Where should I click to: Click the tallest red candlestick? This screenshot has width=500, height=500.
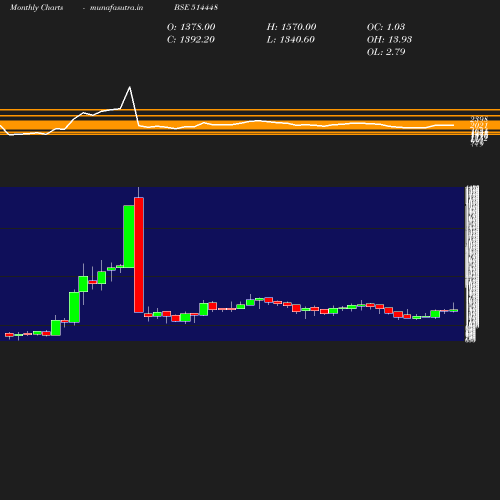[x=139, y=255]
